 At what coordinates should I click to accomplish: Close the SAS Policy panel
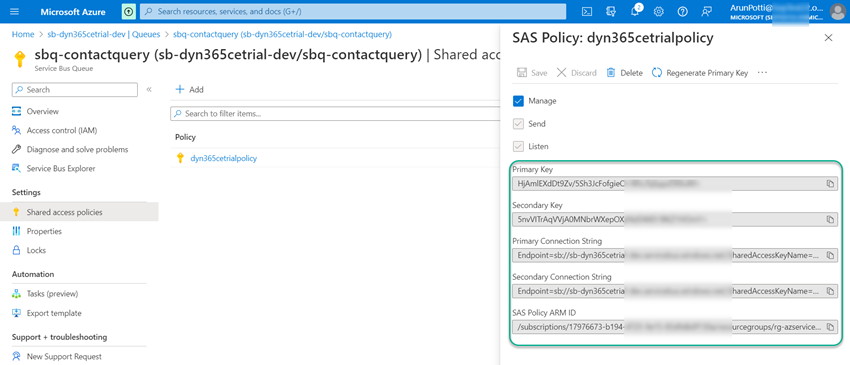[828, 37]
